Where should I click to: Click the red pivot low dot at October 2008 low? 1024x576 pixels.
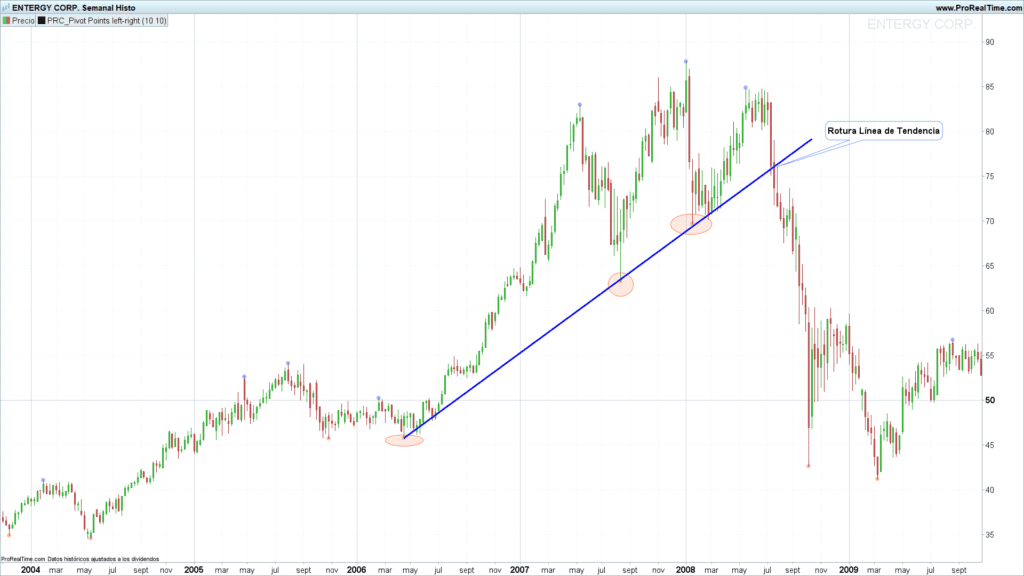(808, 466)
